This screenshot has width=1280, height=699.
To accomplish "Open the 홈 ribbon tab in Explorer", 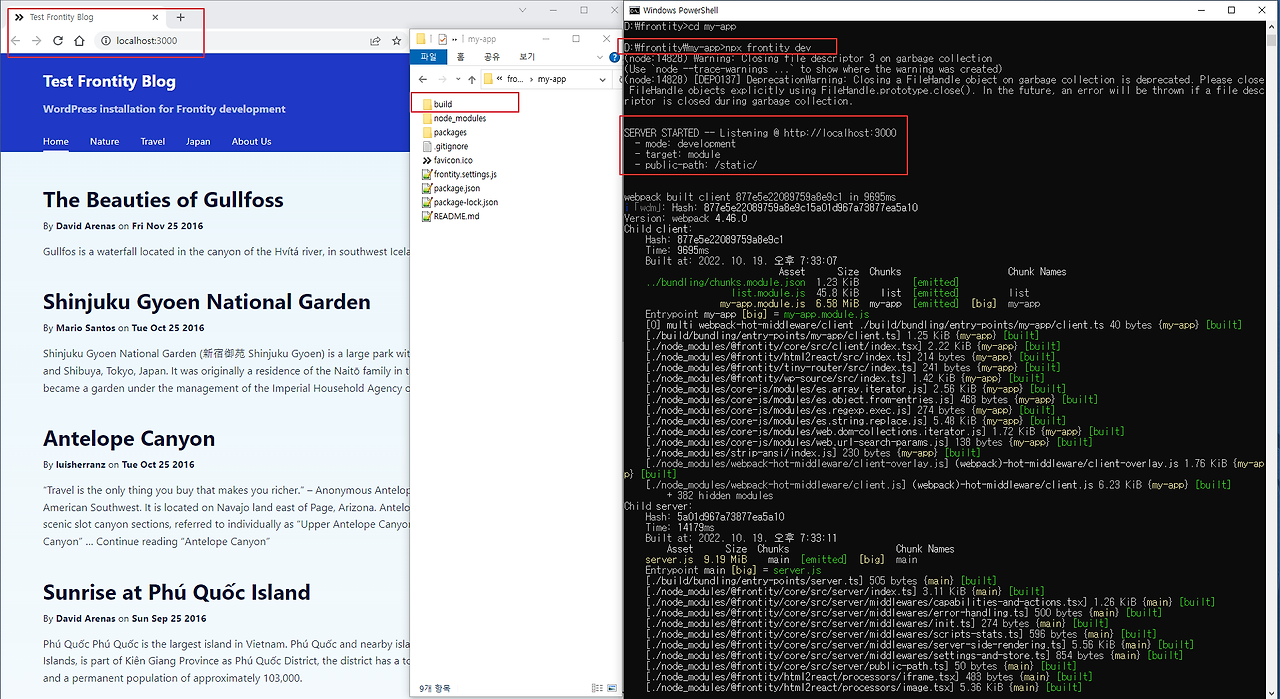I will pos(460,57).
